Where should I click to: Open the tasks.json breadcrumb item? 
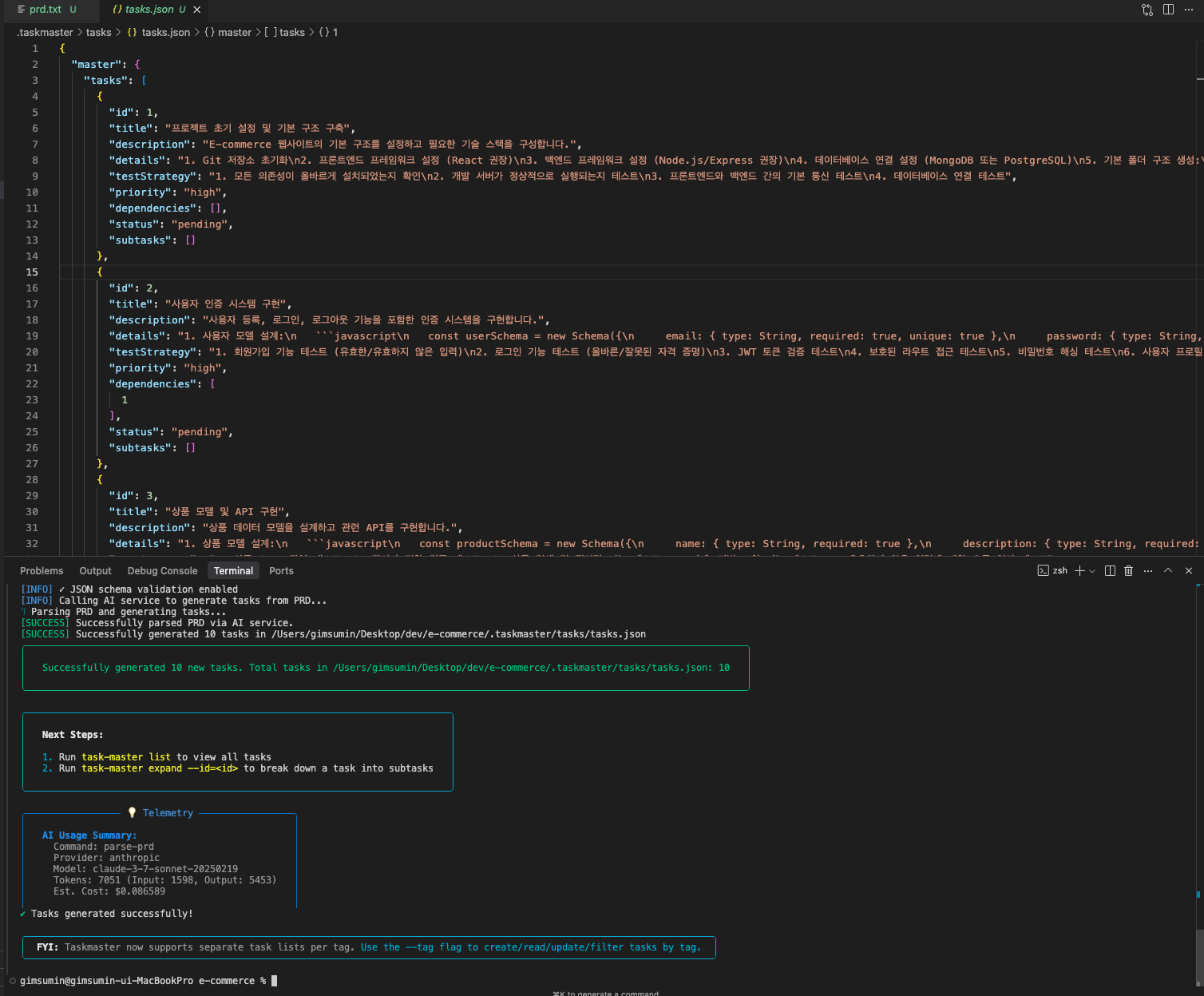coord(158,32)
